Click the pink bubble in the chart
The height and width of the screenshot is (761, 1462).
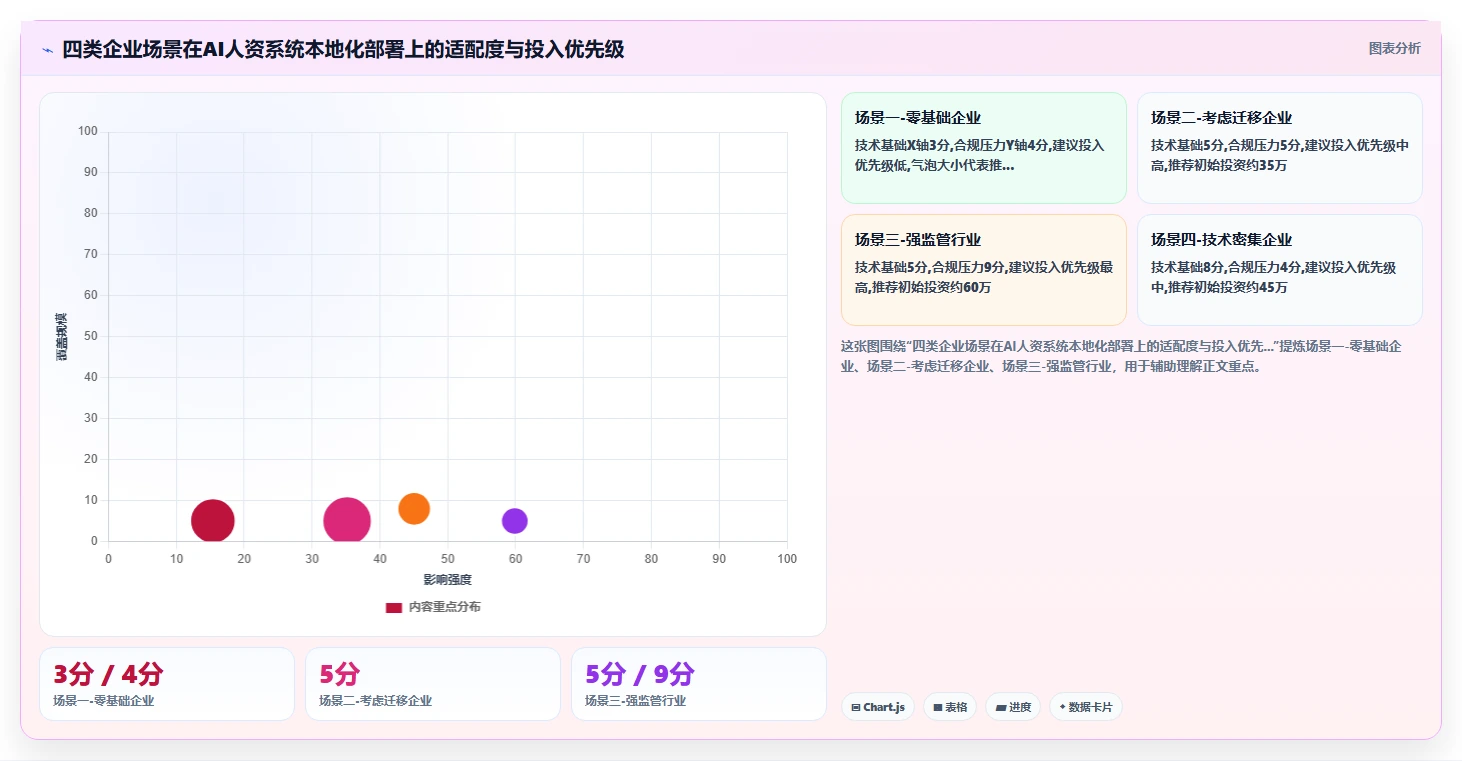pyautogui.click(x=347, y=521)
